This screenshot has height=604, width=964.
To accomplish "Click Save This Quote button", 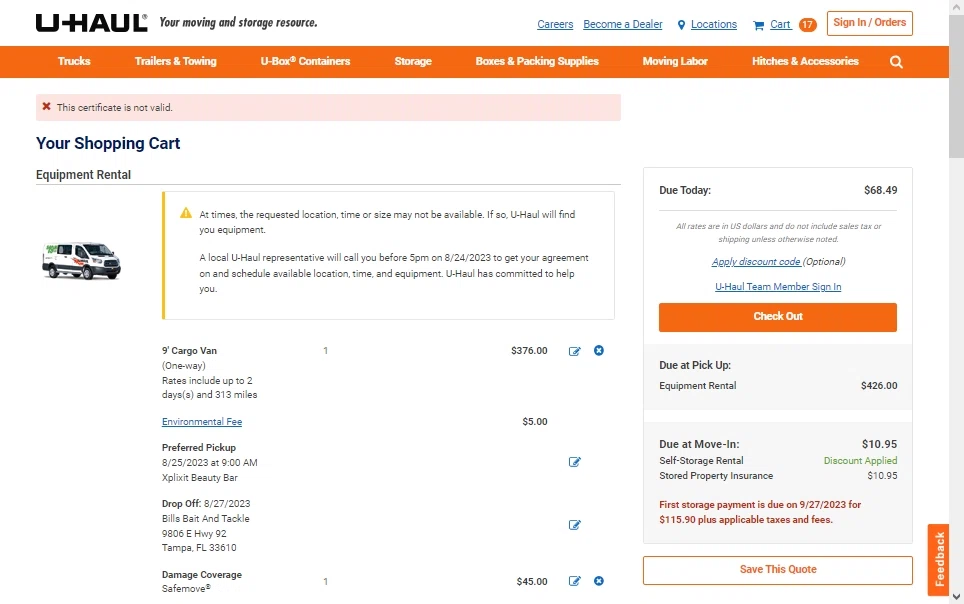I will (777, 570).
